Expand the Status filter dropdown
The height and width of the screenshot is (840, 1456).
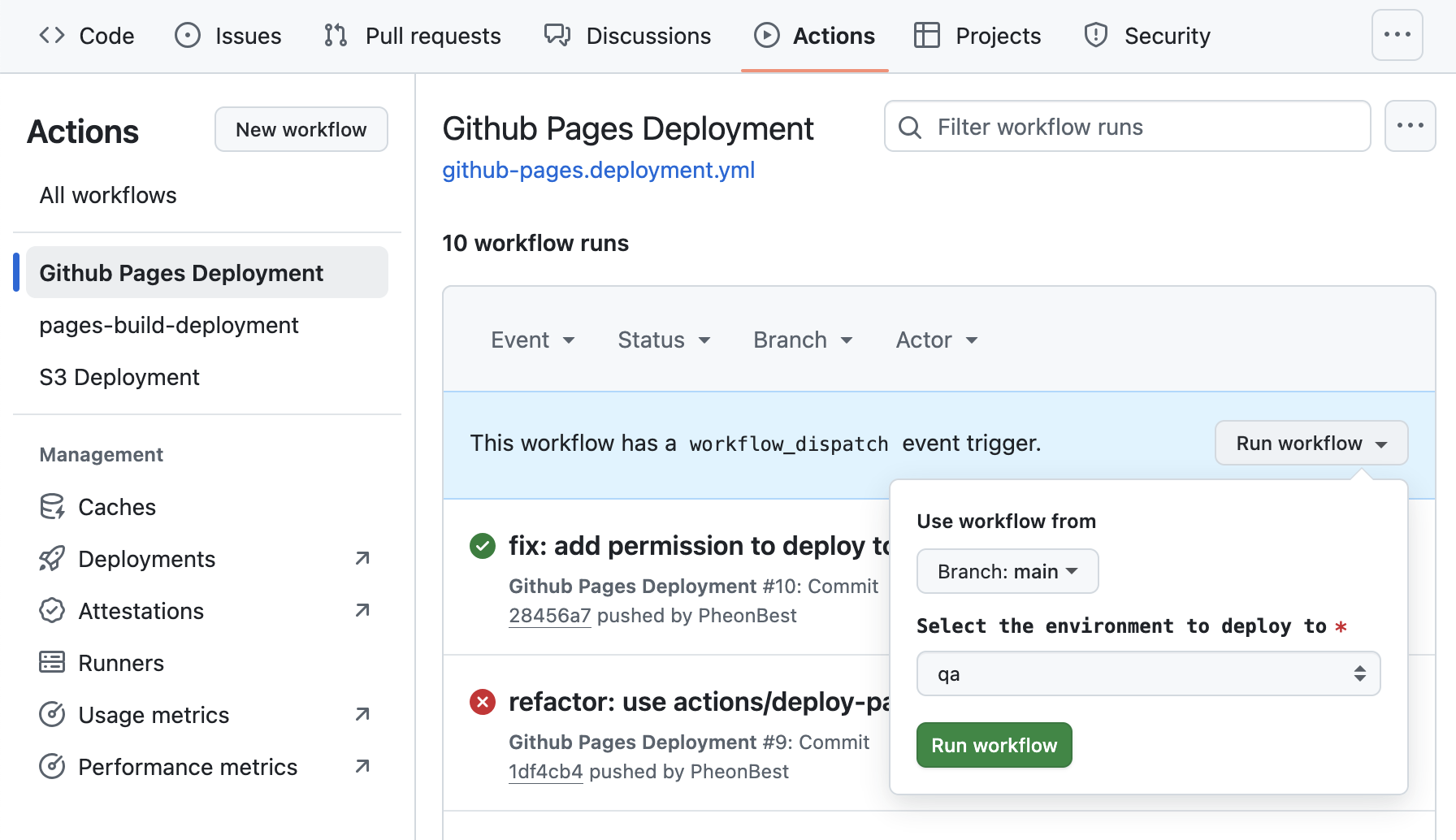point(664,340)
